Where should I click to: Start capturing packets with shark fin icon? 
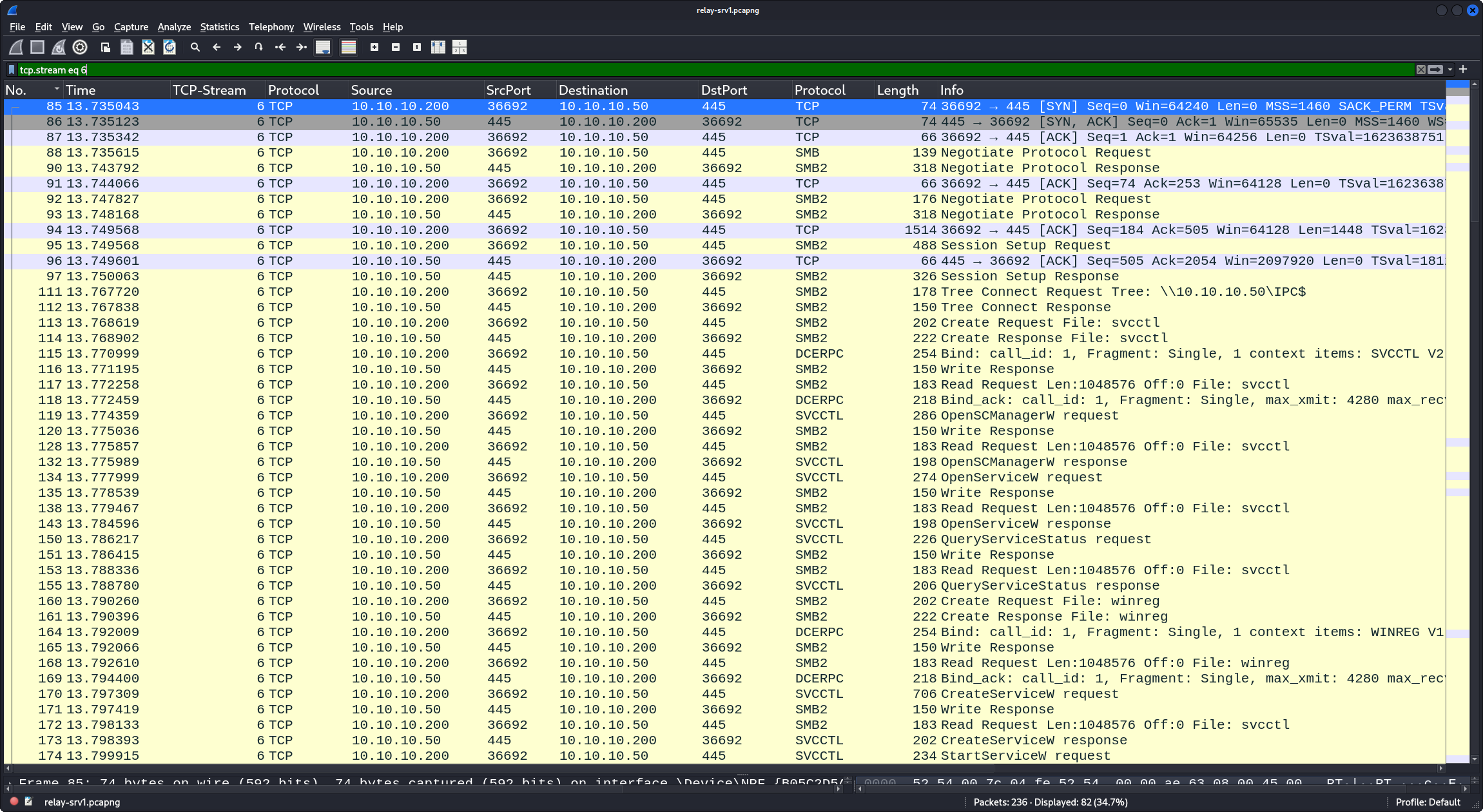pos(16,47)
